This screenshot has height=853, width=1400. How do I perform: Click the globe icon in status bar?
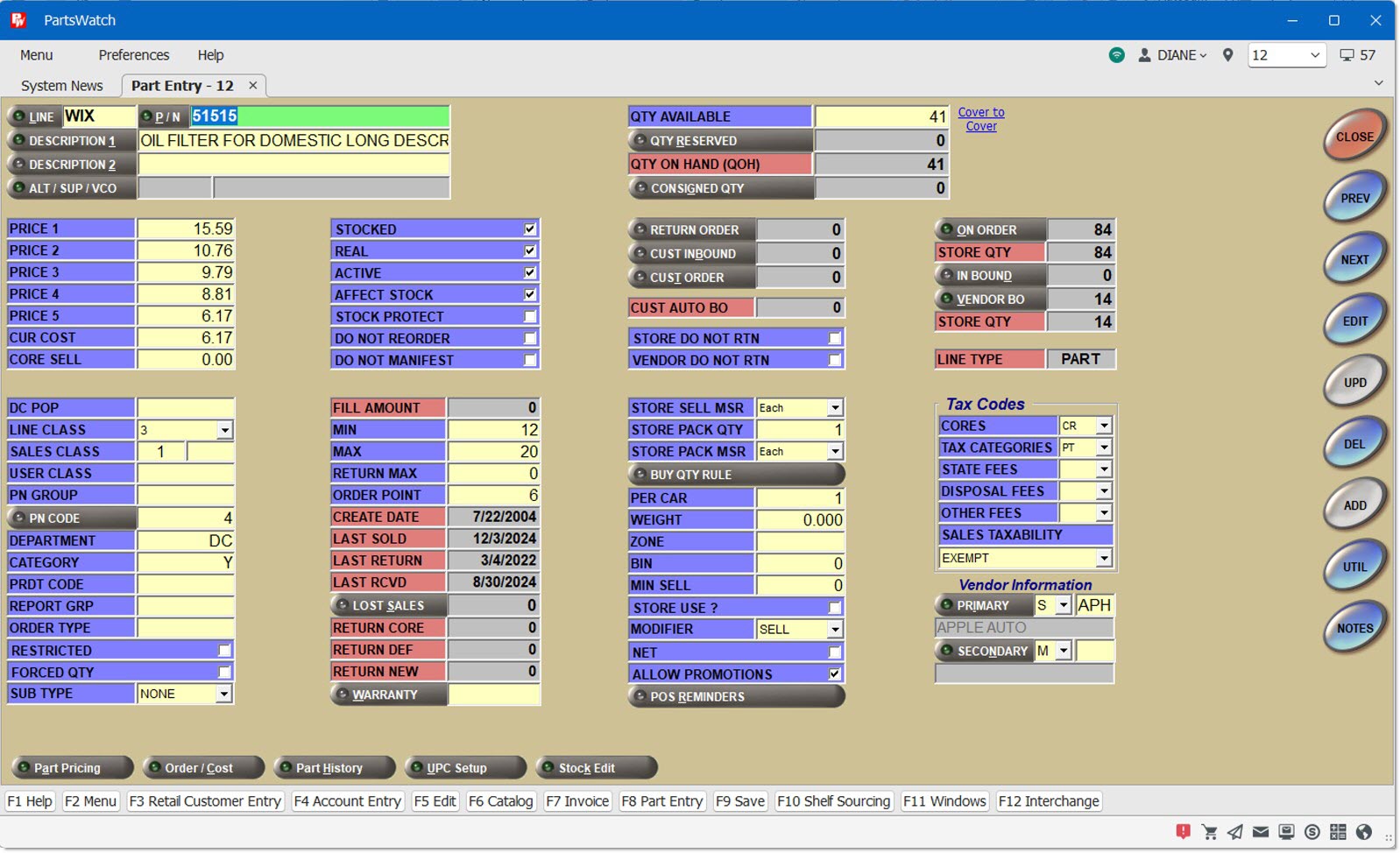pos(1364,832)
